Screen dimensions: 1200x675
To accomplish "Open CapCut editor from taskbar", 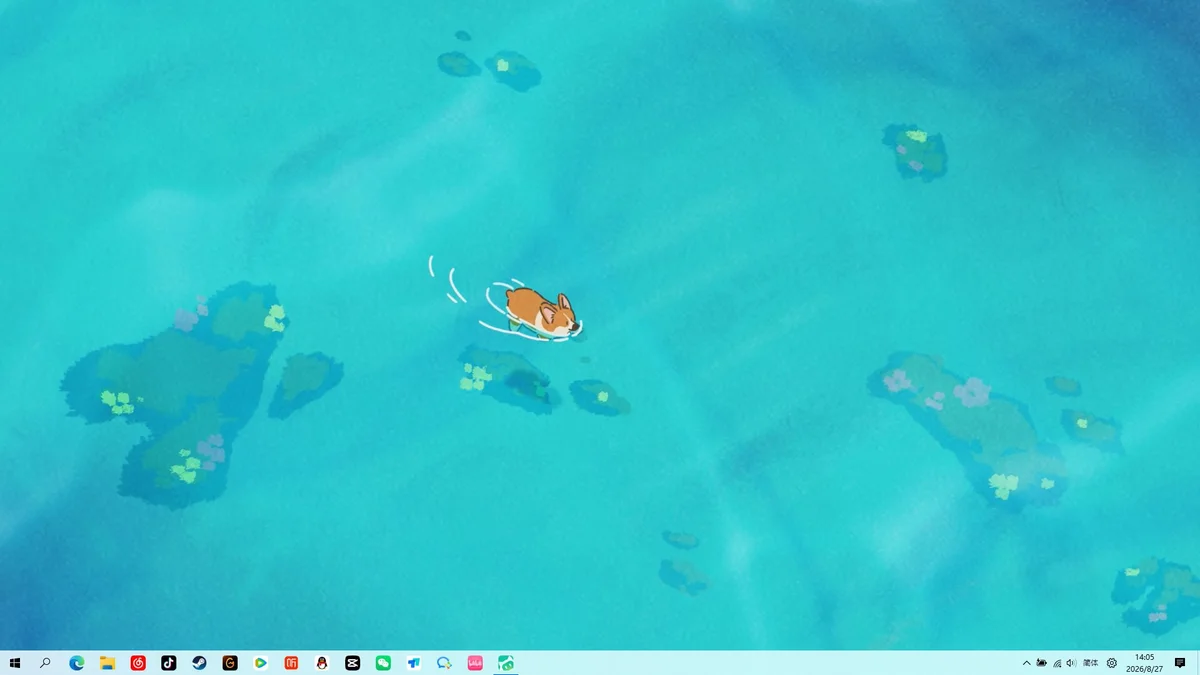I will coord(352,663).
